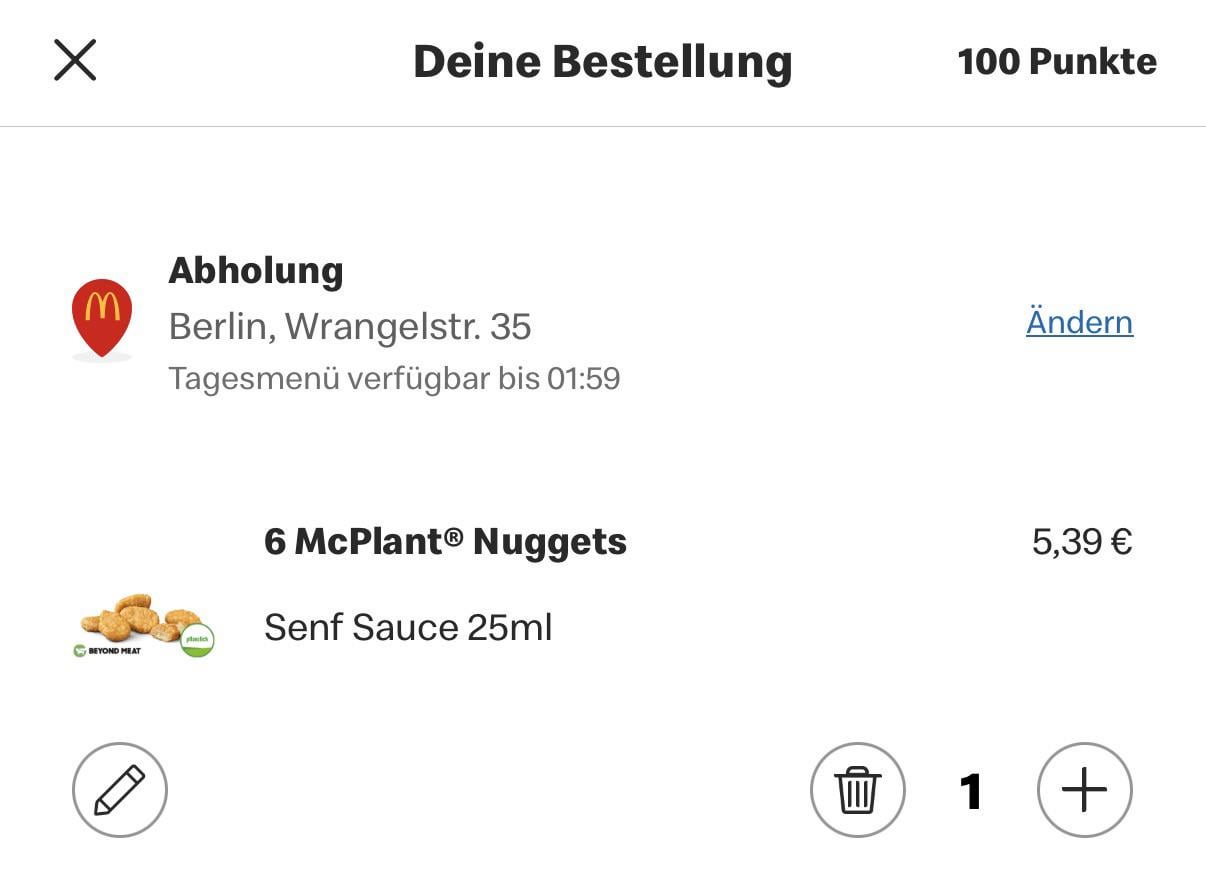The width and height of the screenshot is (1206, 873).
Task: Select the address Berlin, Wrangelstr. 35
Action: pyautogui.click(x=350, y=326)
